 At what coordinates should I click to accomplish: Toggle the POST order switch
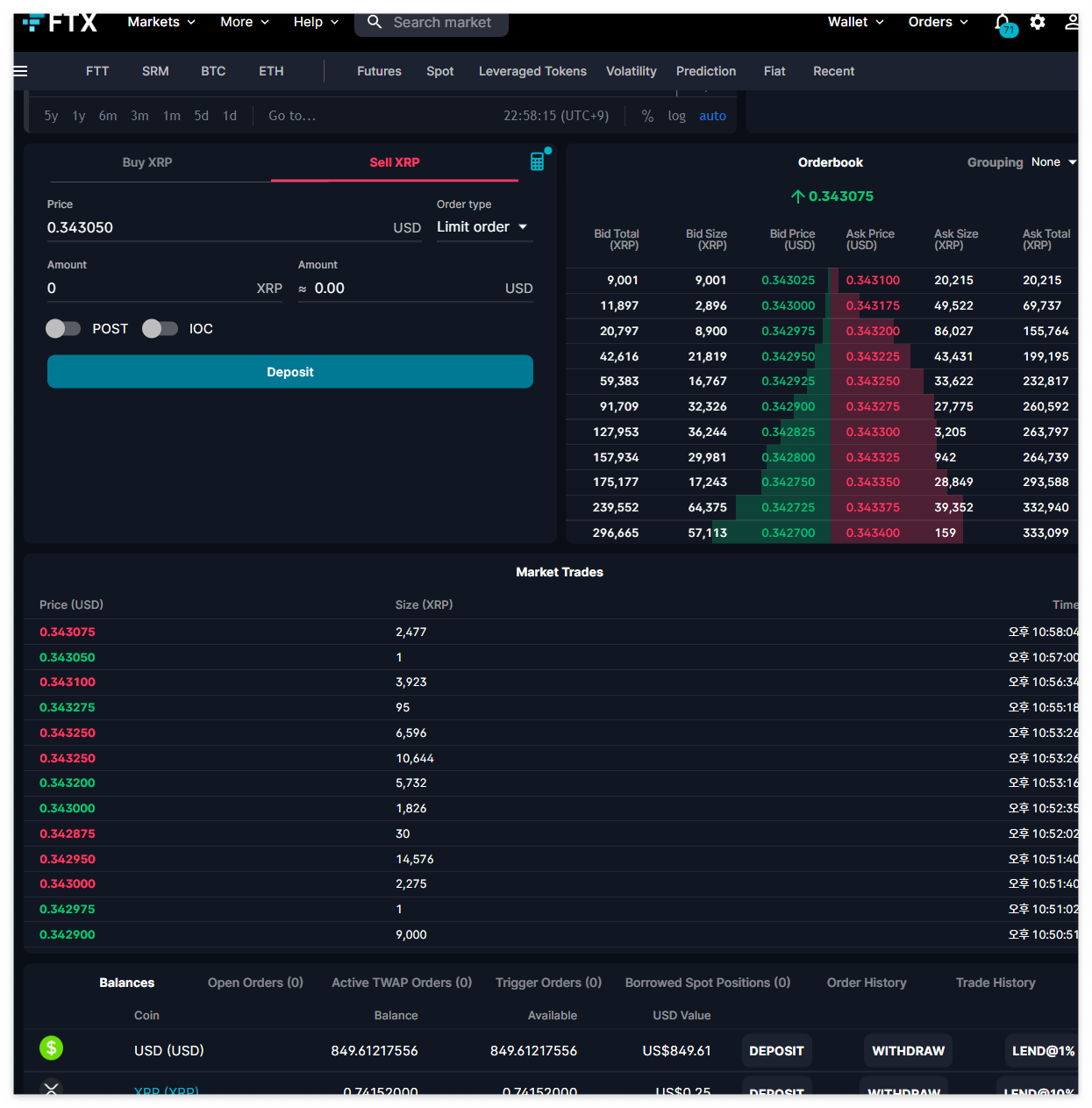tap(63, 328)
